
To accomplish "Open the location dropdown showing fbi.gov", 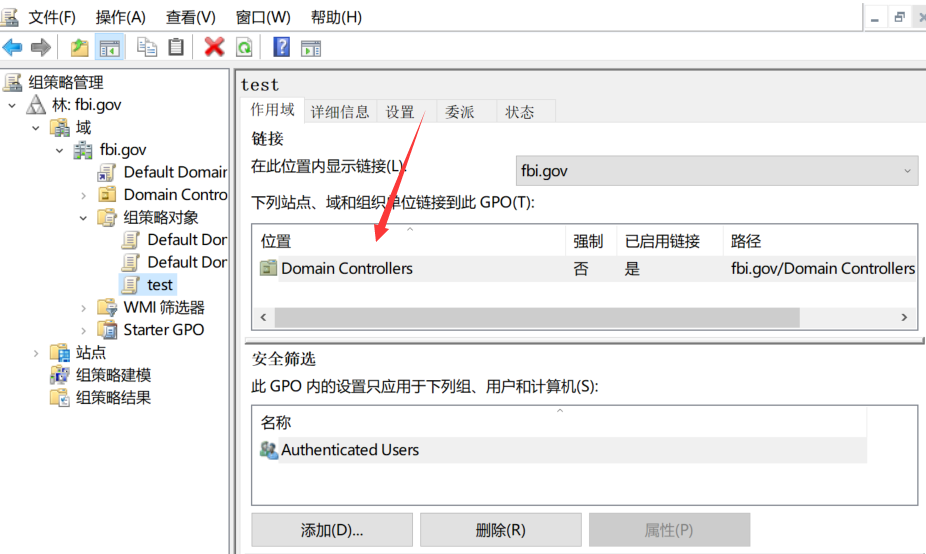I will coord(716,171).
